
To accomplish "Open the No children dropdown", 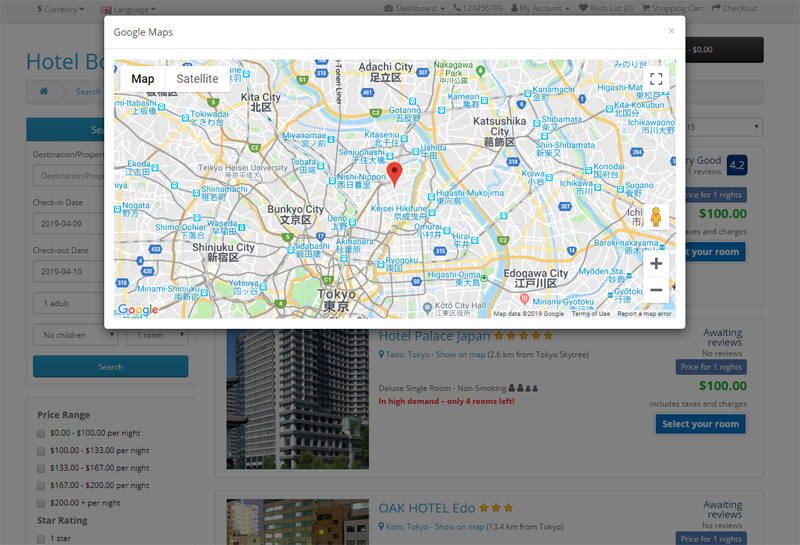I will pos(76,335).
